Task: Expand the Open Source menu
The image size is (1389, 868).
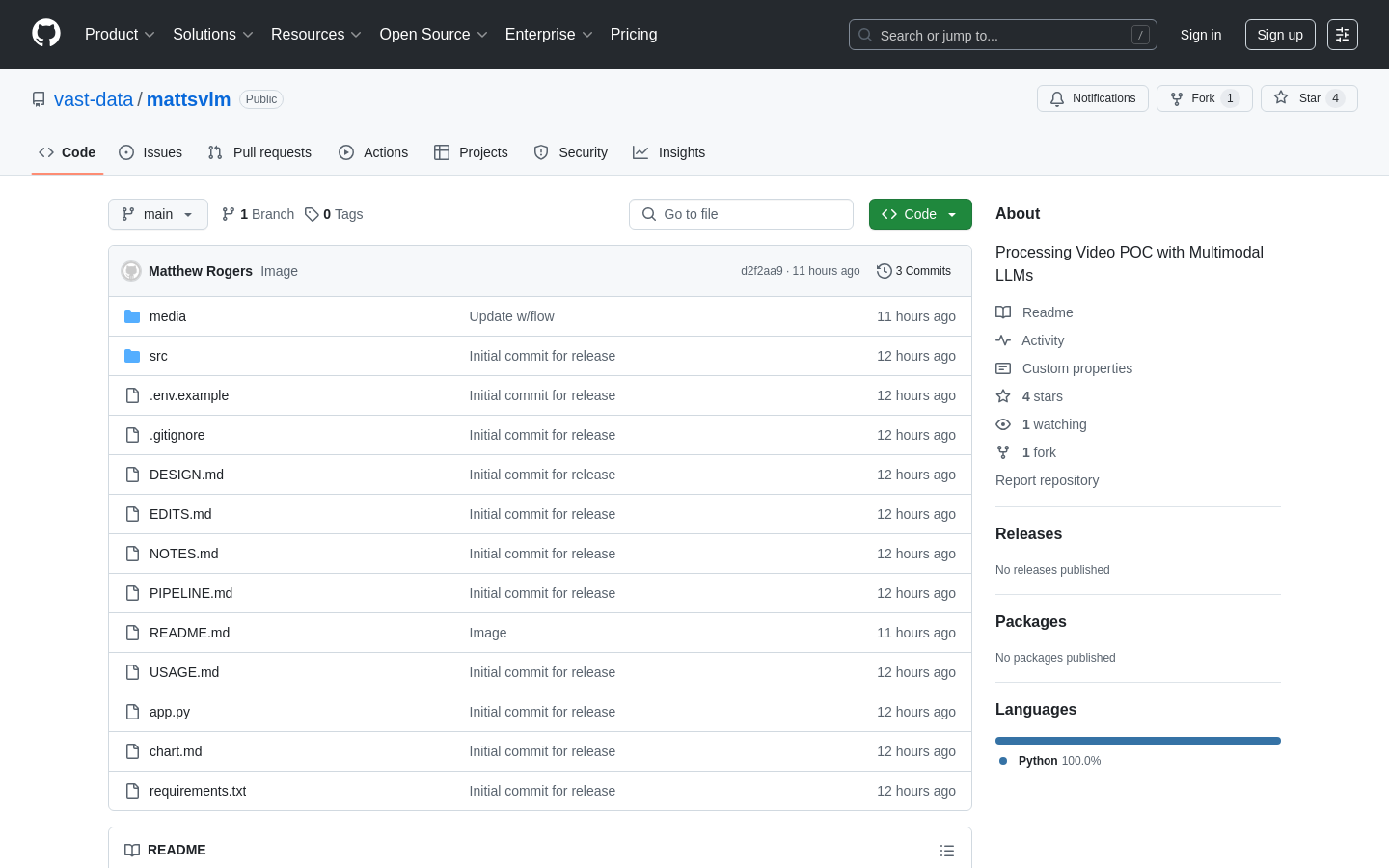Action: (x=433, y=35)
